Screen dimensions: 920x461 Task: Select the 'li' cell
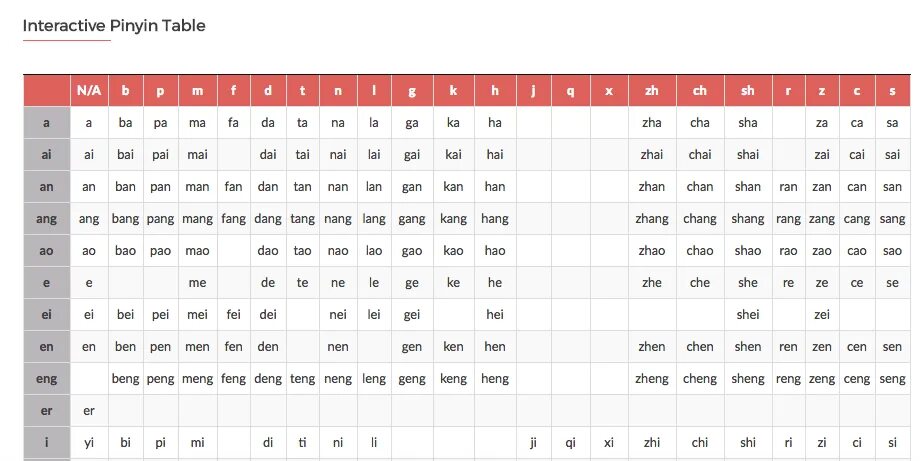374,443
